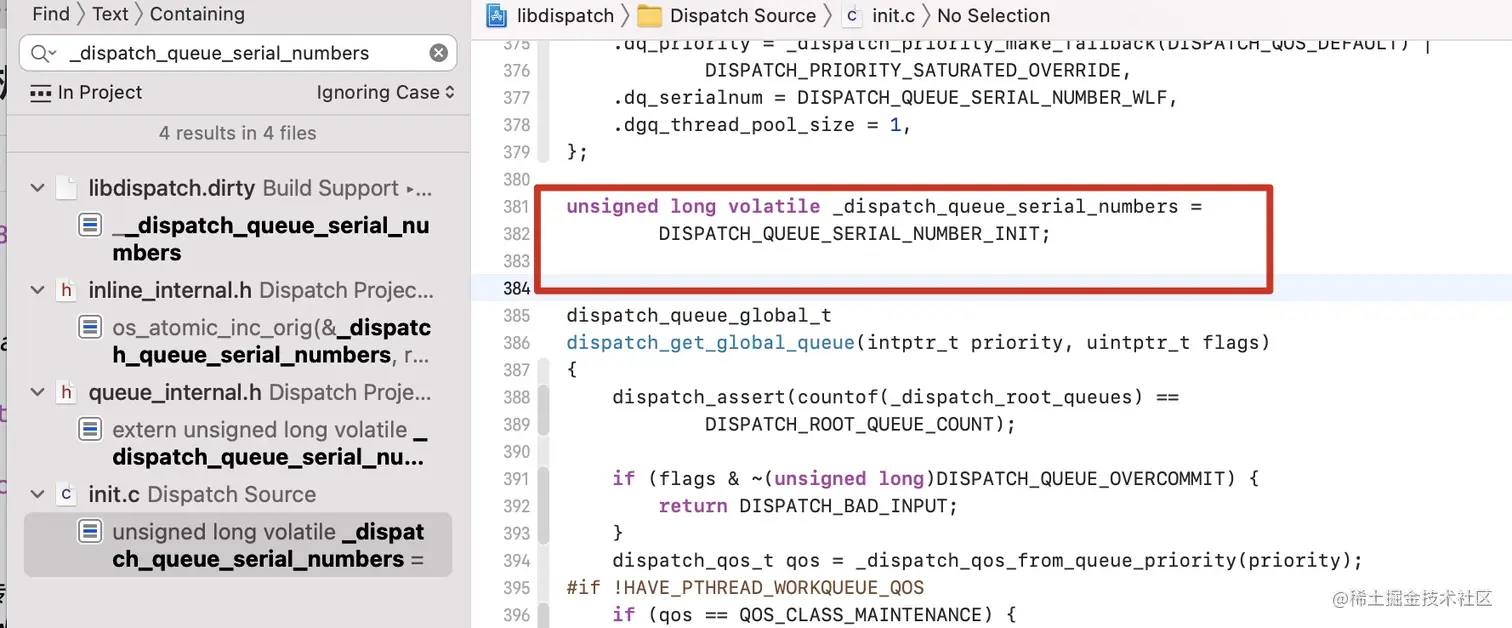Open the Containing match option menu
The image size is (1512, 628).
(x=196, y=13)
